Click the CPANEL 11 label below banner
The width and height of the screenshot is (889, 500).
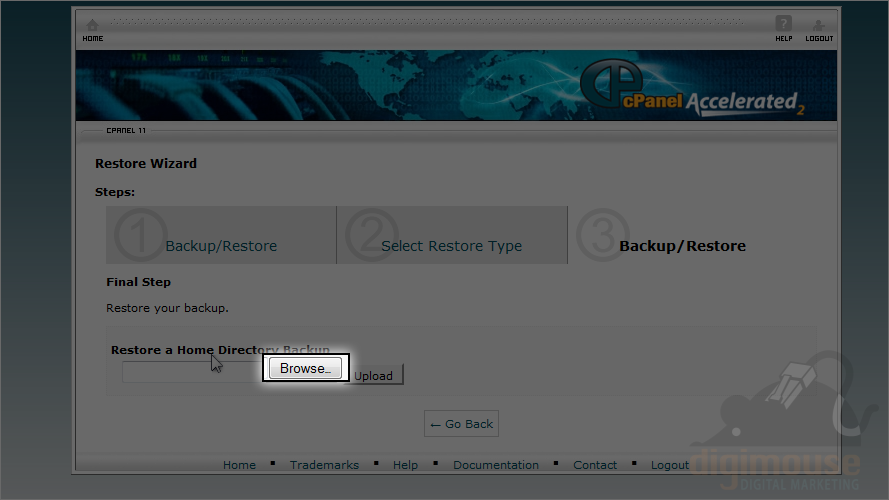pos(126,131)
